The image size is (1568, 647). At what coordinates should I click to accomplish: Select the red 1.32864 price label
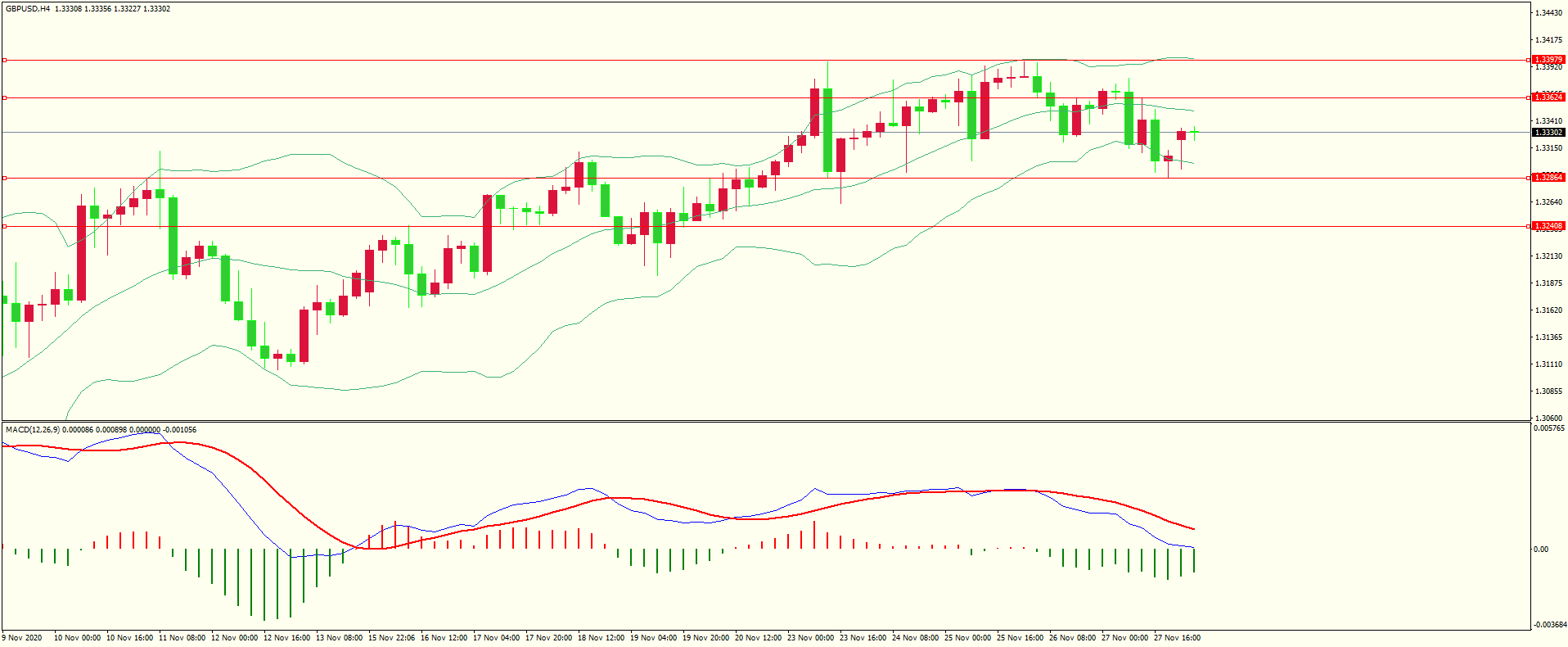click(x=1548, y=178)
